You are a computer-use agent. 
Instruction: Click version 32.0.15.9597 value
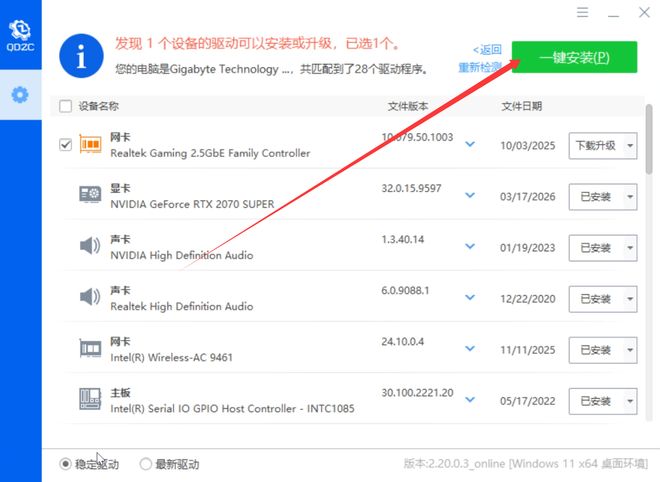point(411,188)
